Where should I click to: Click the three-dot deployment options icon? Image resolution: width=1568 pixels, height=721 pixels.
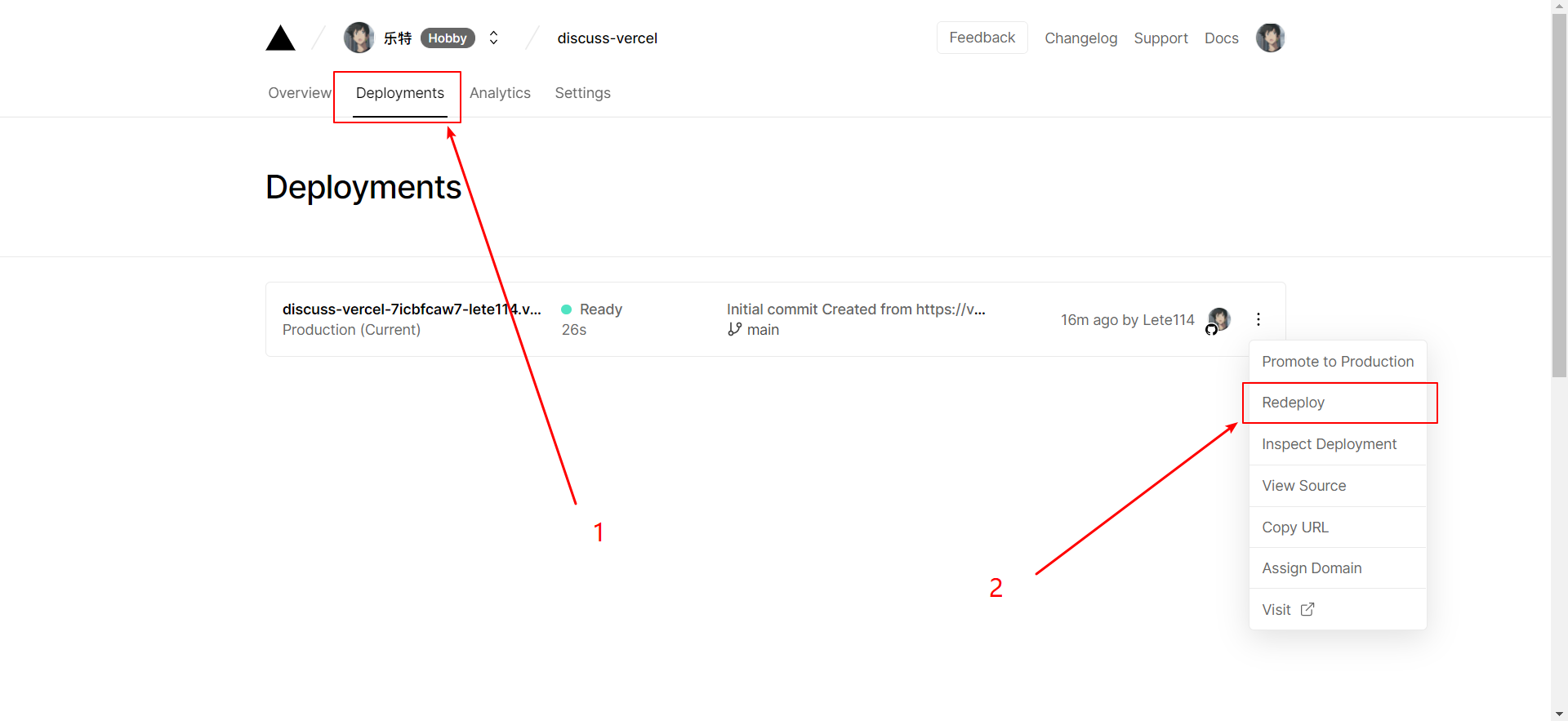tap(1258, 319)
